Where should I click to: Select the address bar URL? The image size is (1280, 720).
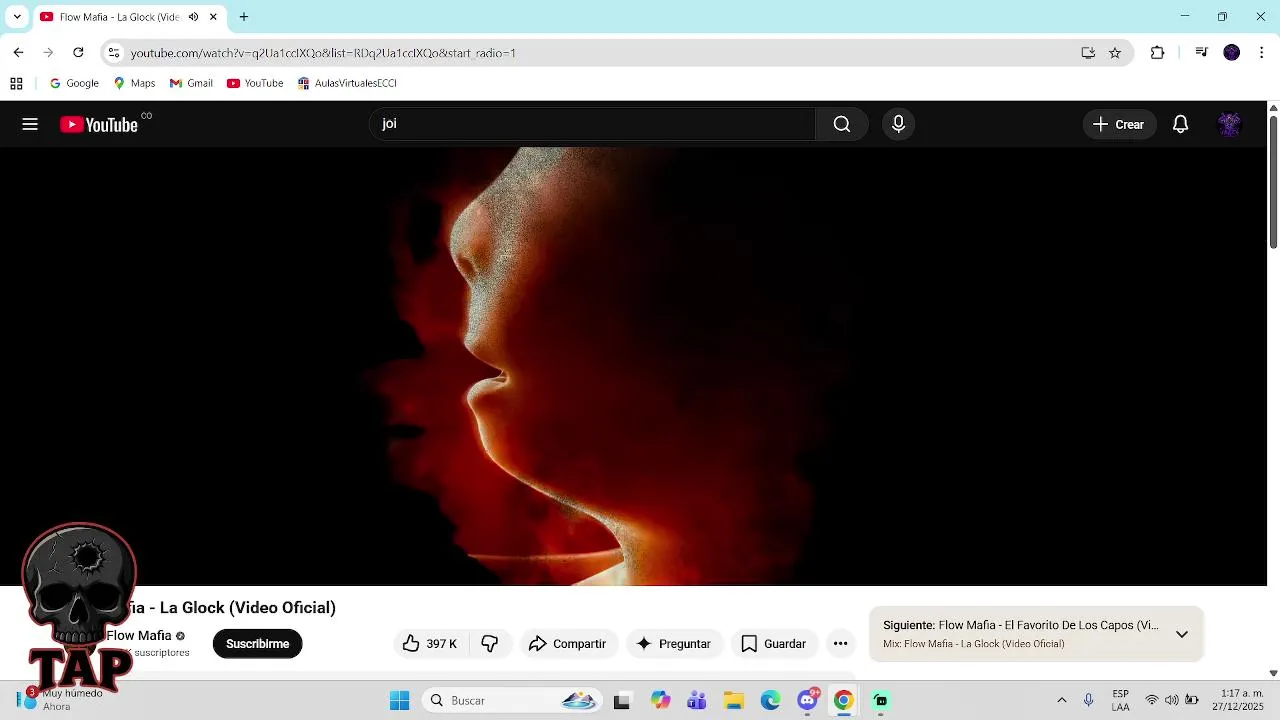323,53
